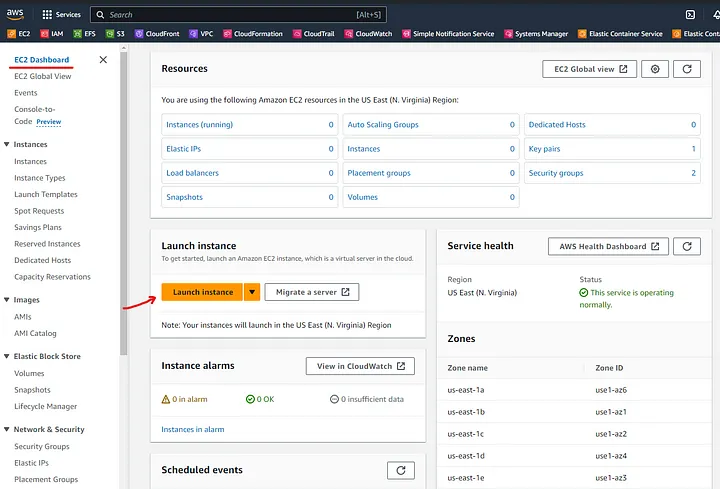This screenshot has width=720, height=489.
Task: Open Instance Types in sidebar
Action: coord(39,178)
